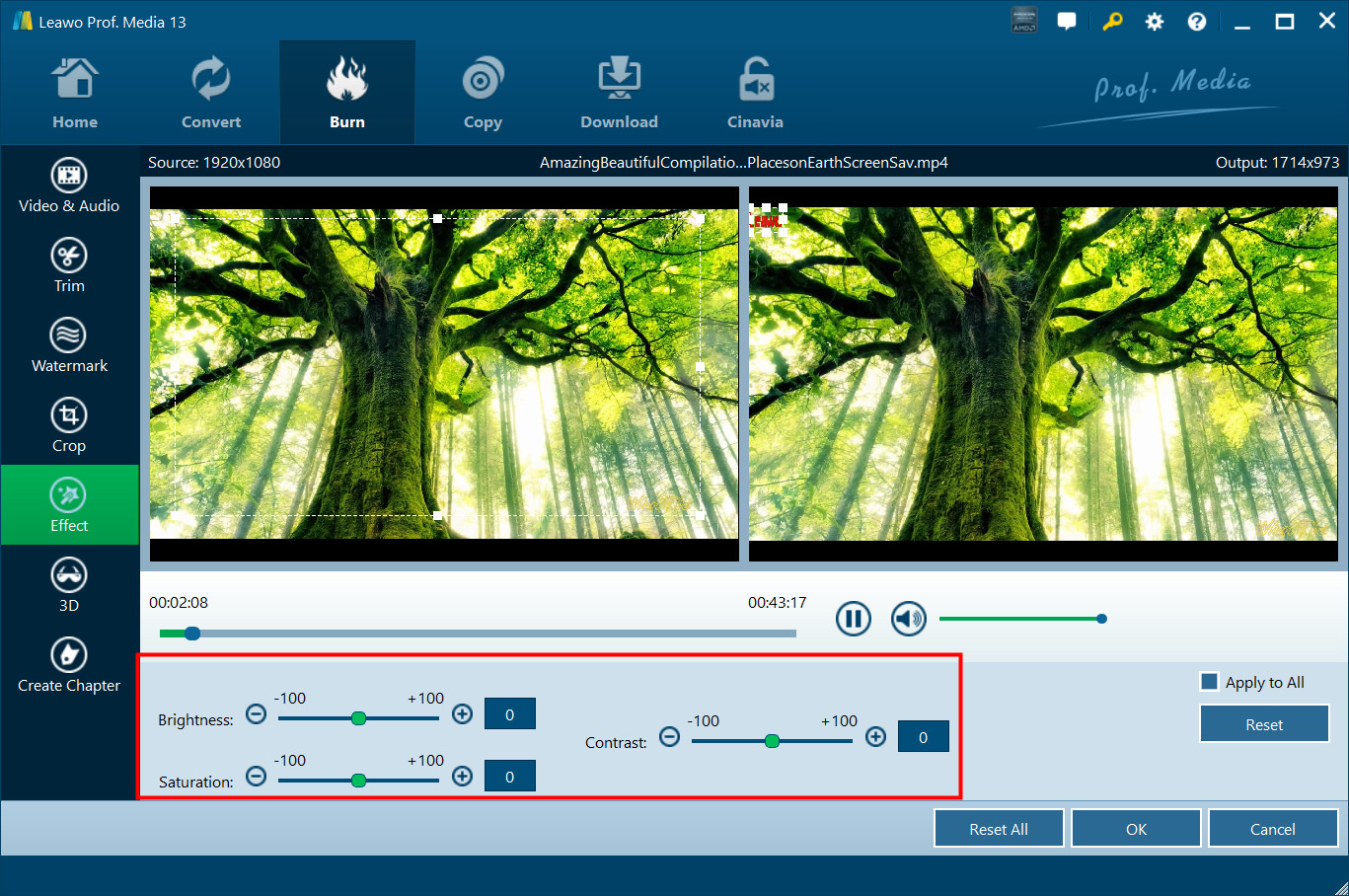Click the Brightness slider handle

359,718
